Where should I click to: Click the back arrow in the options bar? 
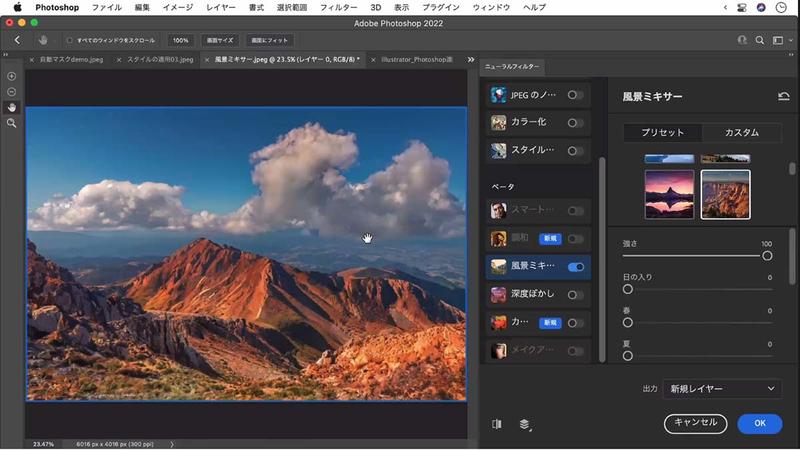click(x=17, y=40)
